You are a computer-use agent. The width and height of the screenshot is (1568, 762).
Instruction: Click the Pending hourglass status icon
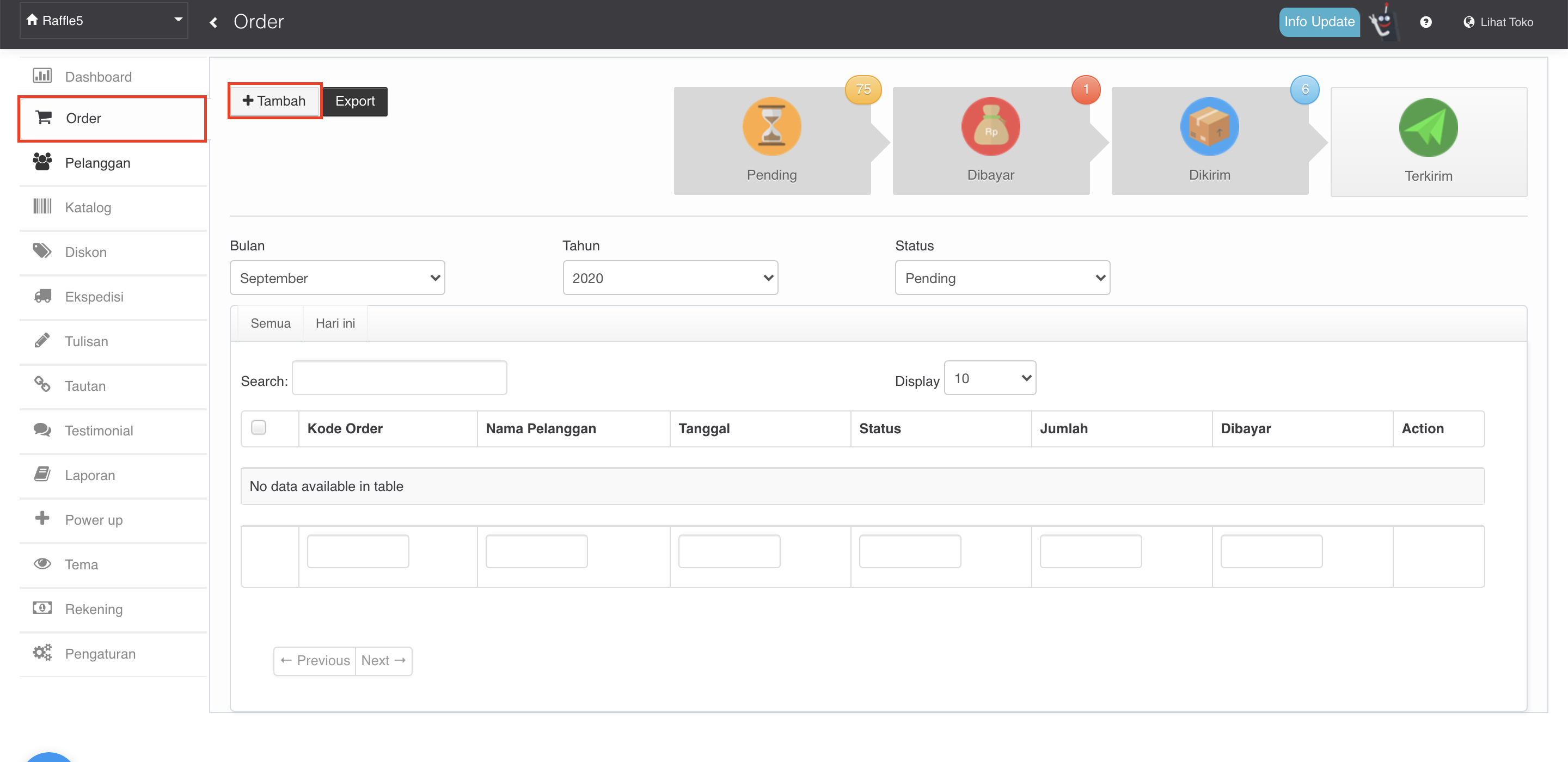pos(771,127)
